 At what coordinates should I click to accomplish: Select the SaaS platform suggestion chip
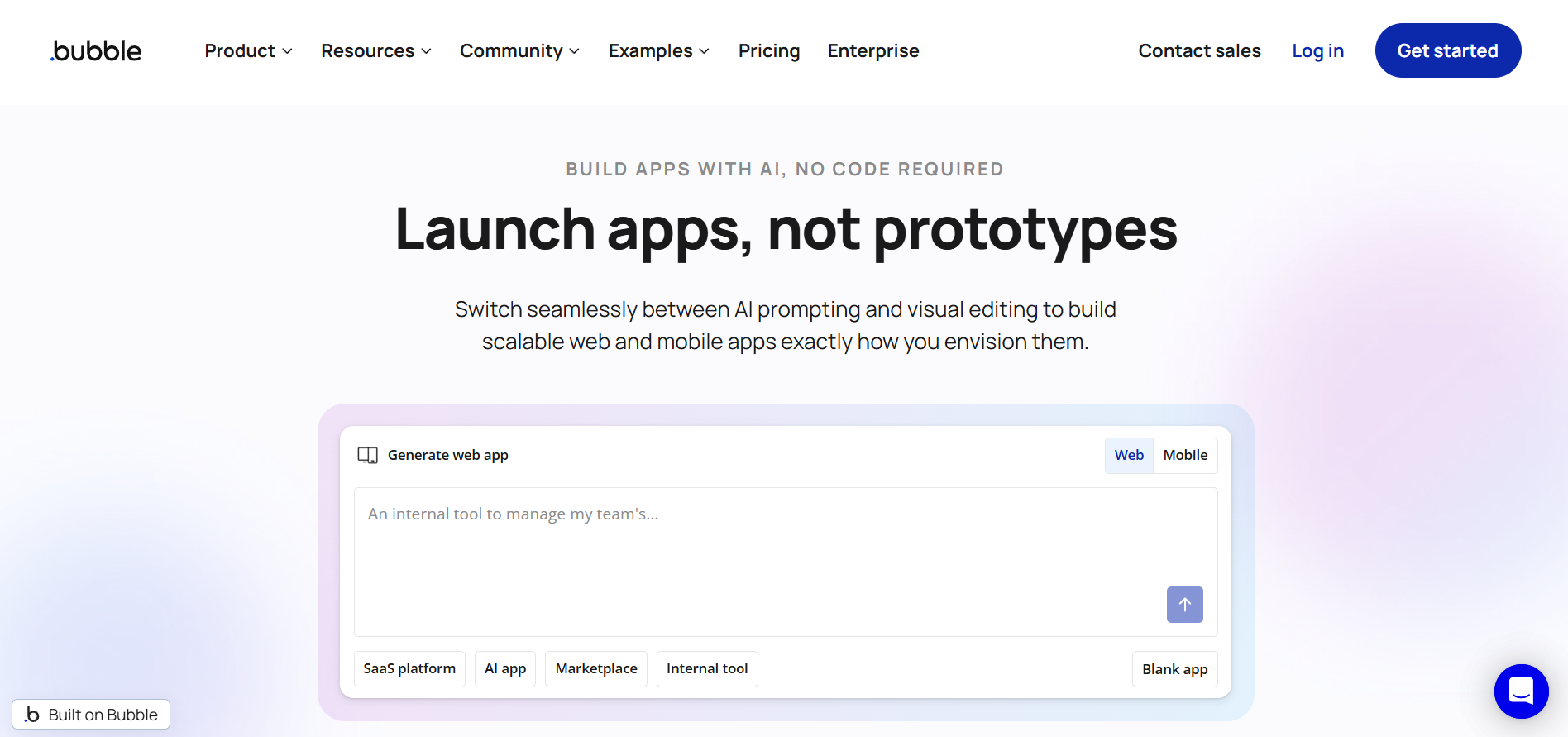409,668
